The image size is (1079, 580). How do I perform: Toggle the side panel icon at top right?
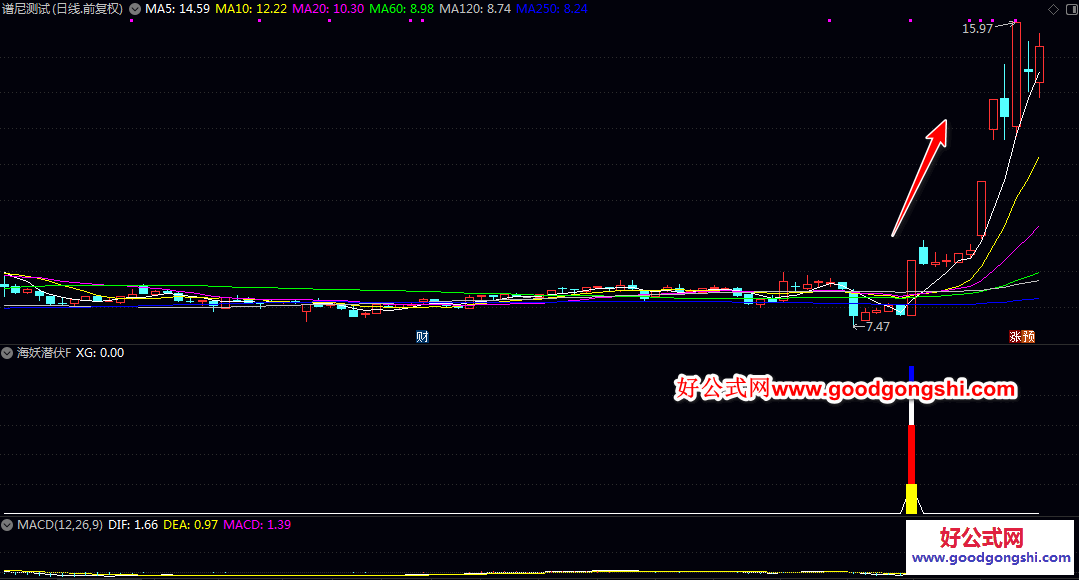pos(1070,9)
